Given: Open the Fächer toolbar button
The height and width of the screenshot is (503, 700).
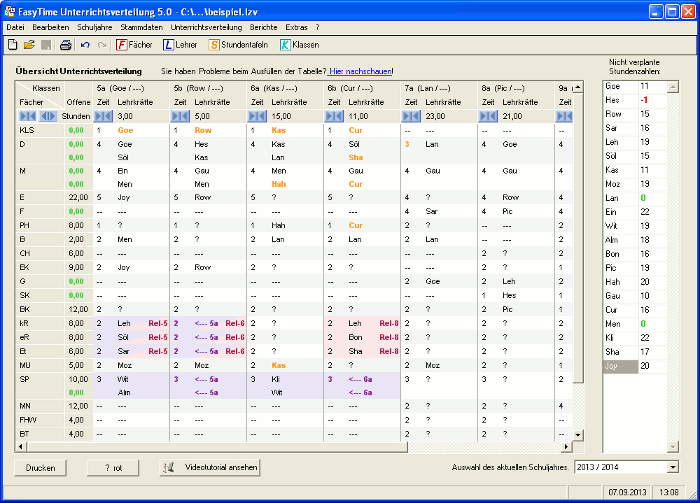Looking at the screenshot, I should tap(135, 45).
